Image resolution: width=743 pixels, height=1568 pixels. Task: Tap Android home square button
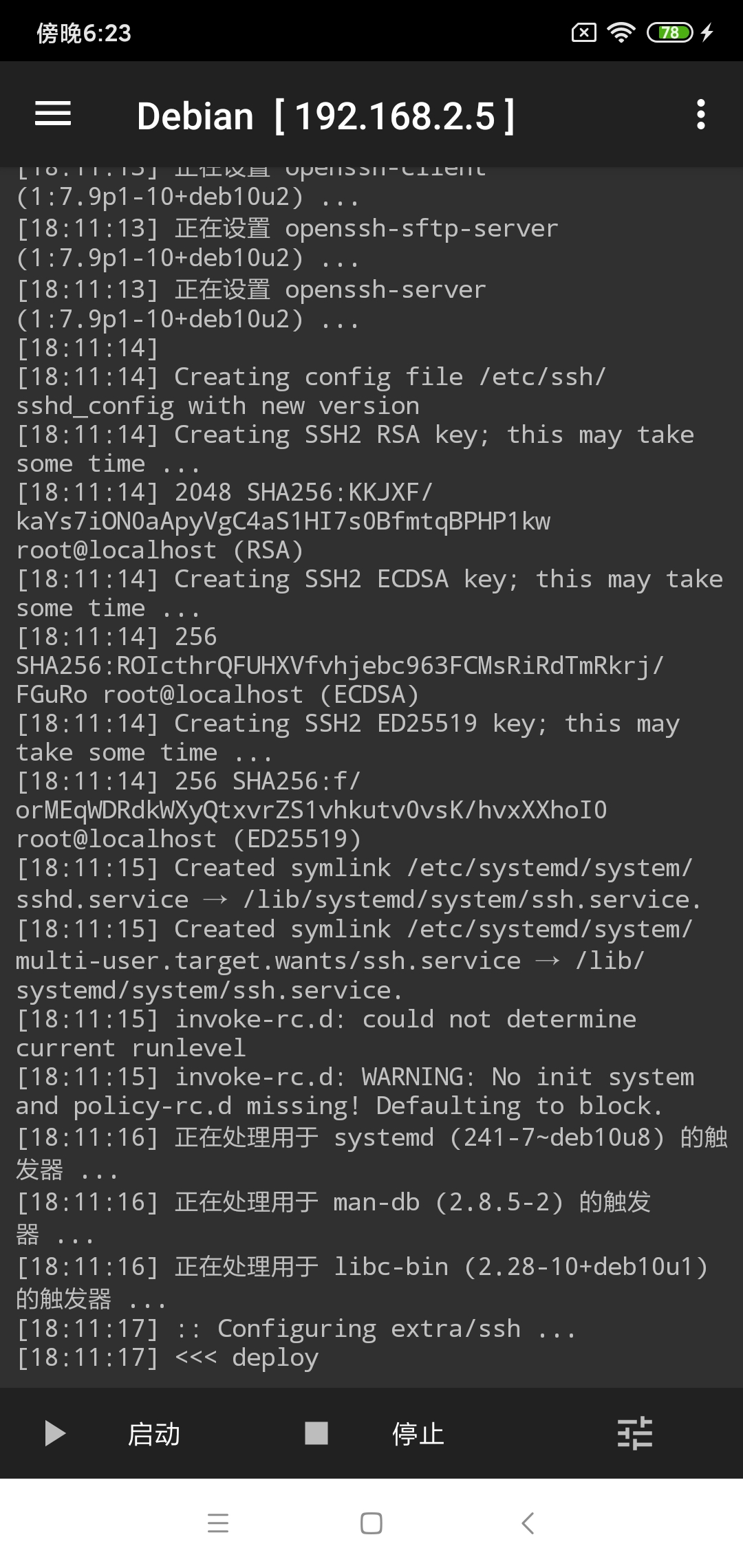point(371,1523)
